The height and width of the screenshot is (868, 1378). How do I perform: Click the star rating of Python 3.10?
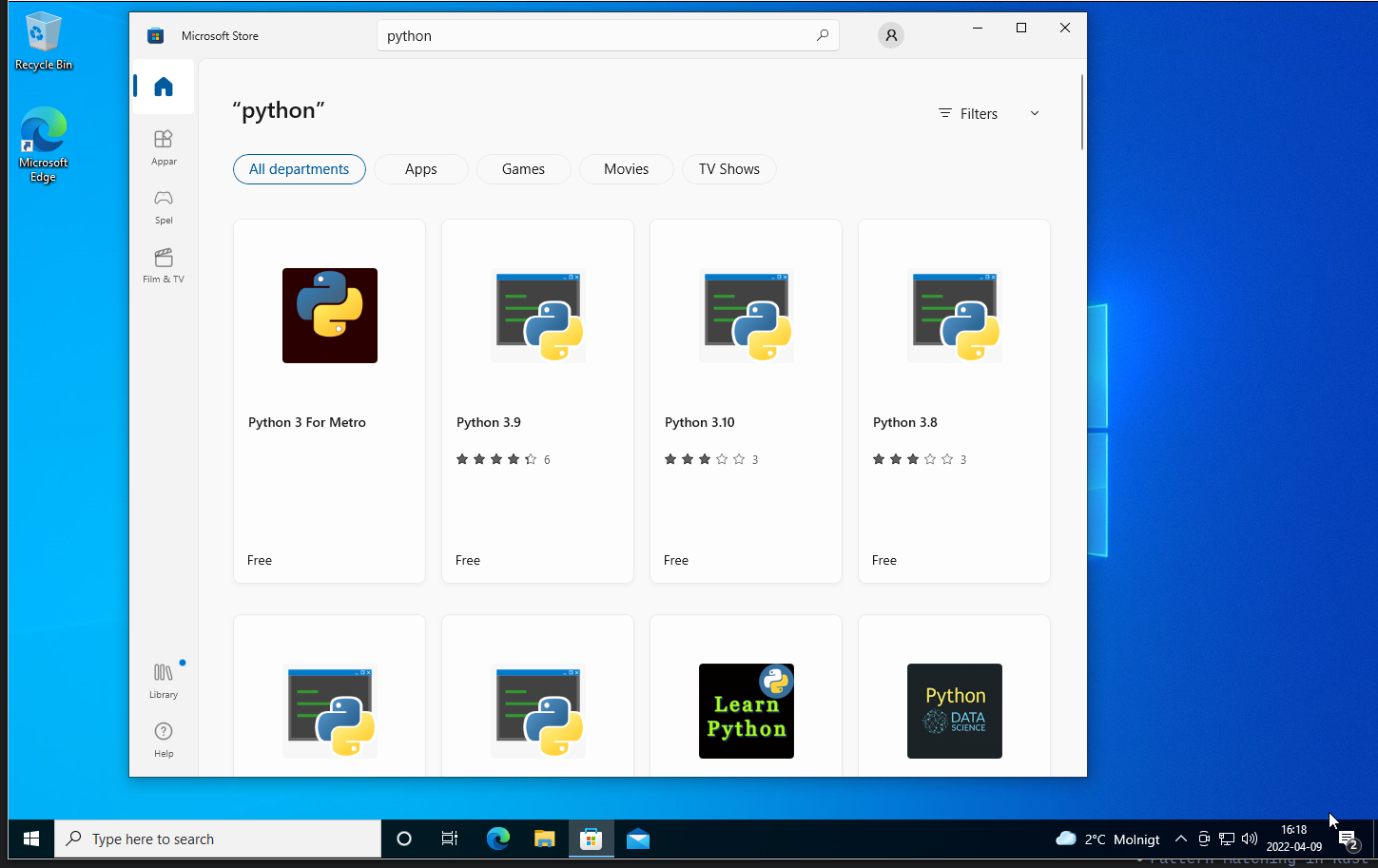pyautogui.click(x=705, y=459)
